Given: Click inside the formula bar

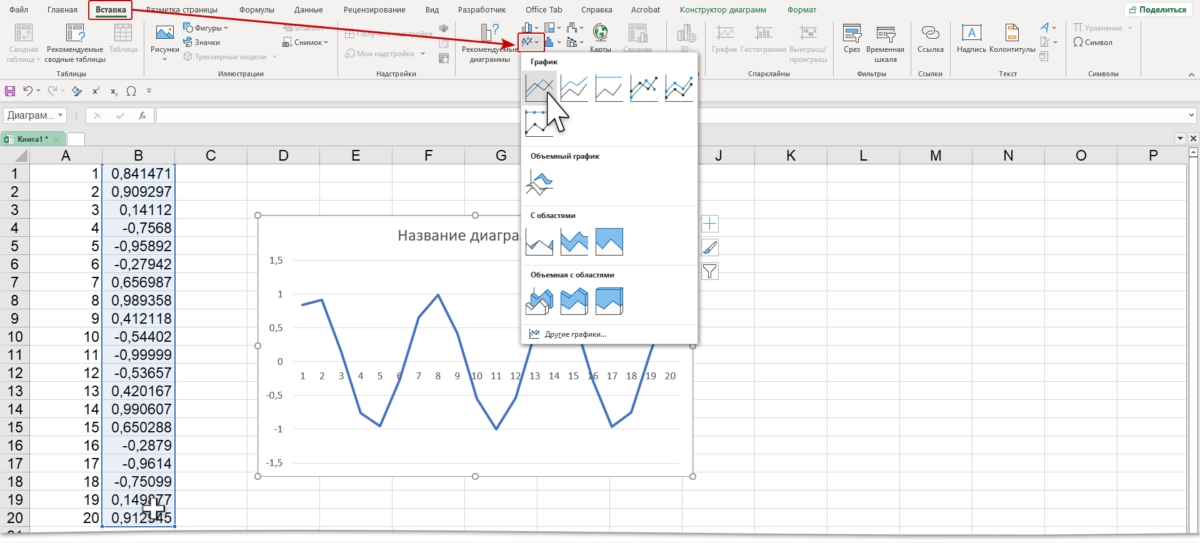Looking at the screenshot, I should click(600, 116).
